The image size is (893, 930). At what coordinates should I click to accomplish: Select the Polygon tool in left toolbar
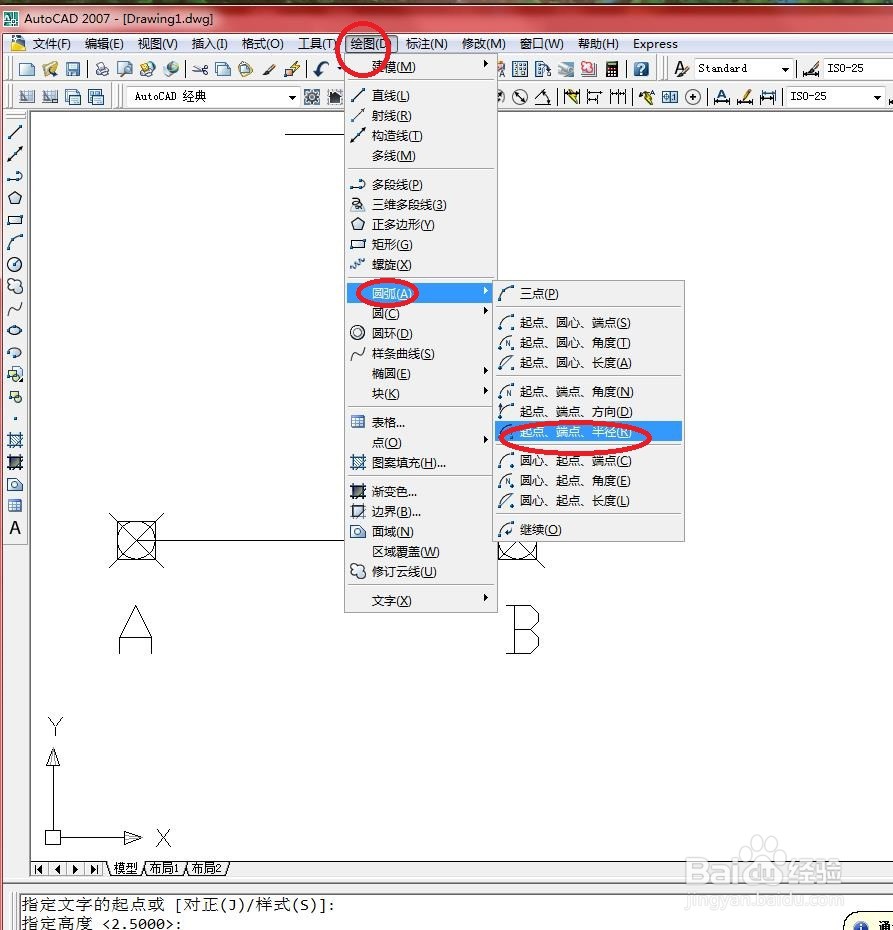(15, 198)
